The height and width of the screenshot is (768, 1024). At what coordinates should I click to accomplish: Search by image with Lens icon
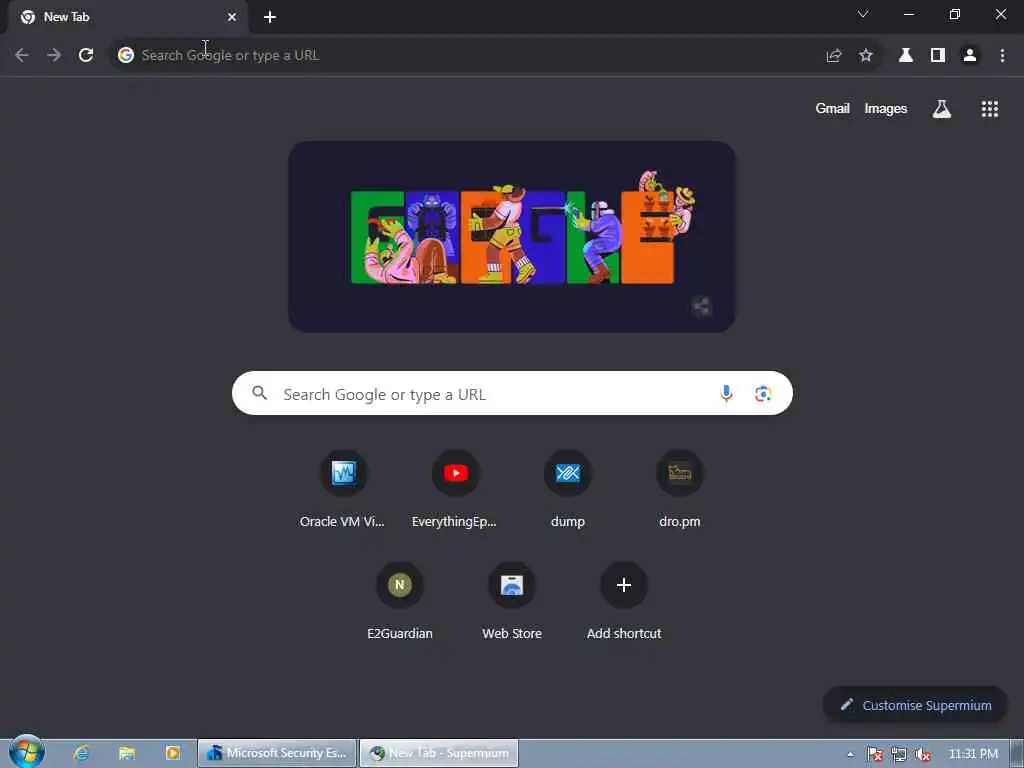763,394
